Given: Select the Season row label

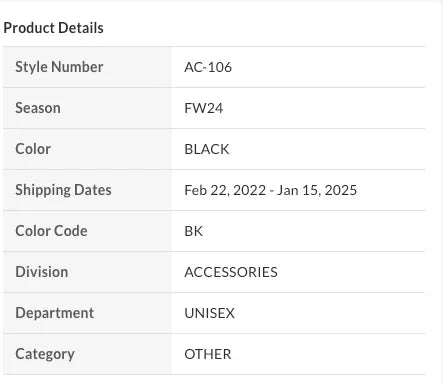Looking at the screenshot, I should coord(38,108).
